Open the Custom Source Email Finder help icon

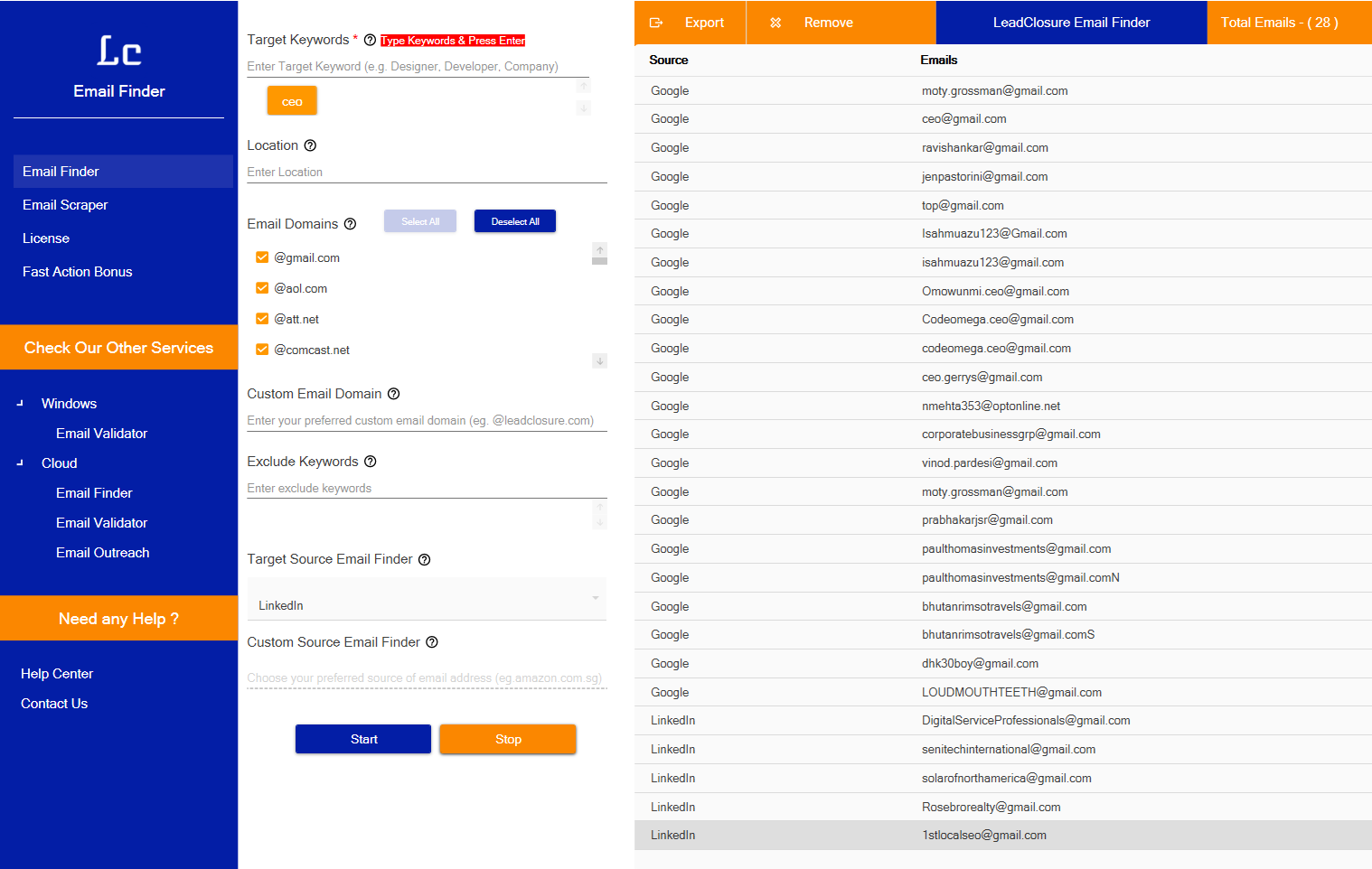coord(431,642)
